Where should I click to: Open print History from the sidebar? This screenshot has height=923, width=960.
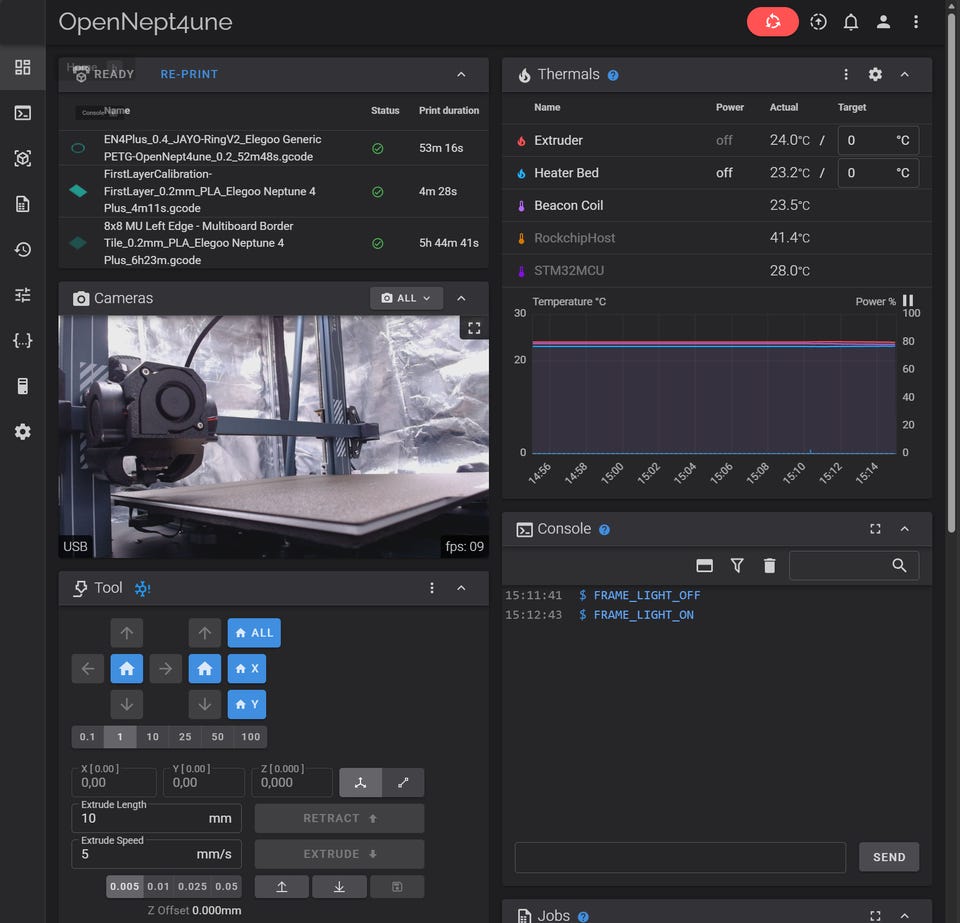[23, 250]
